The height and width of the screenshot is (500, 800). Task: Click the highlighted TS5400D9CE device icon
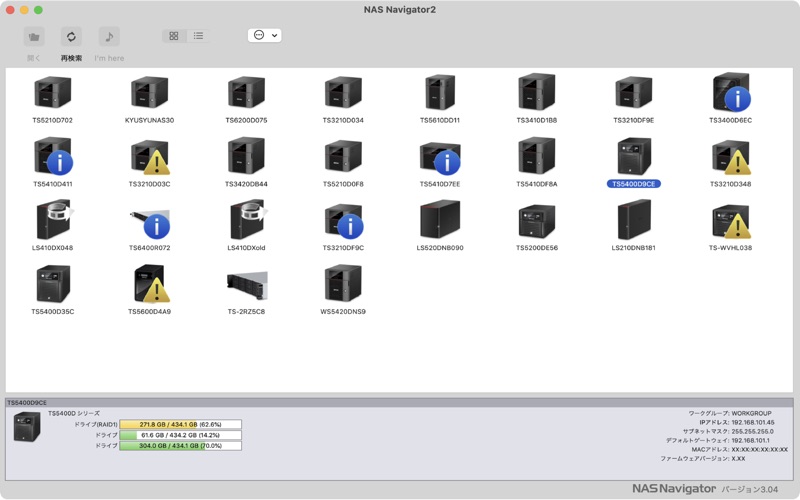(x=633, y=156)
